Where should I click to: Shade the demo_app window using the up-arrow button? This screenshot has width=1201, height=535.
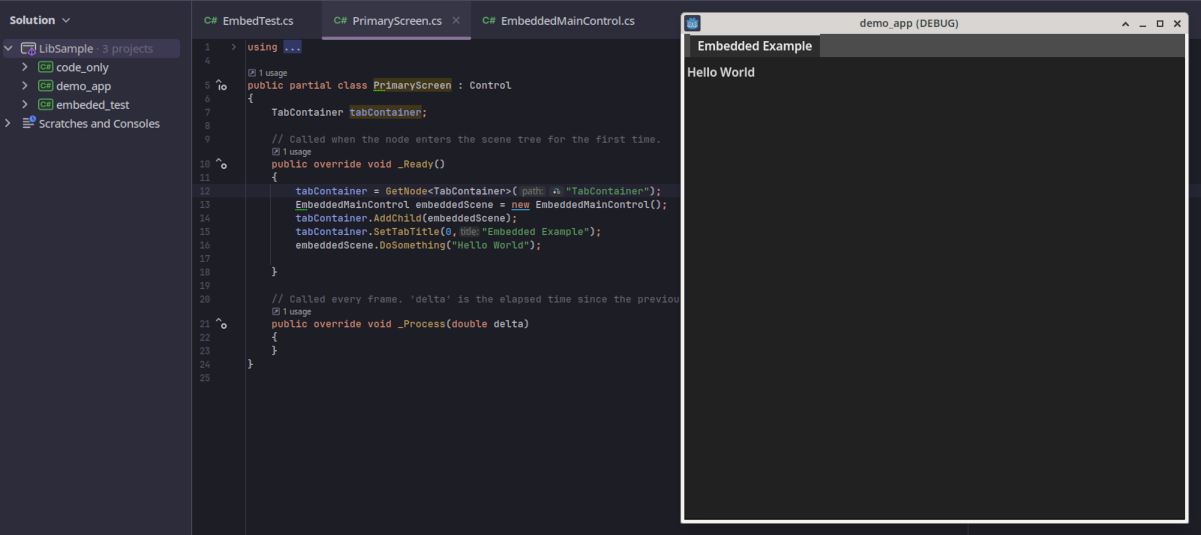point(1125,23)
